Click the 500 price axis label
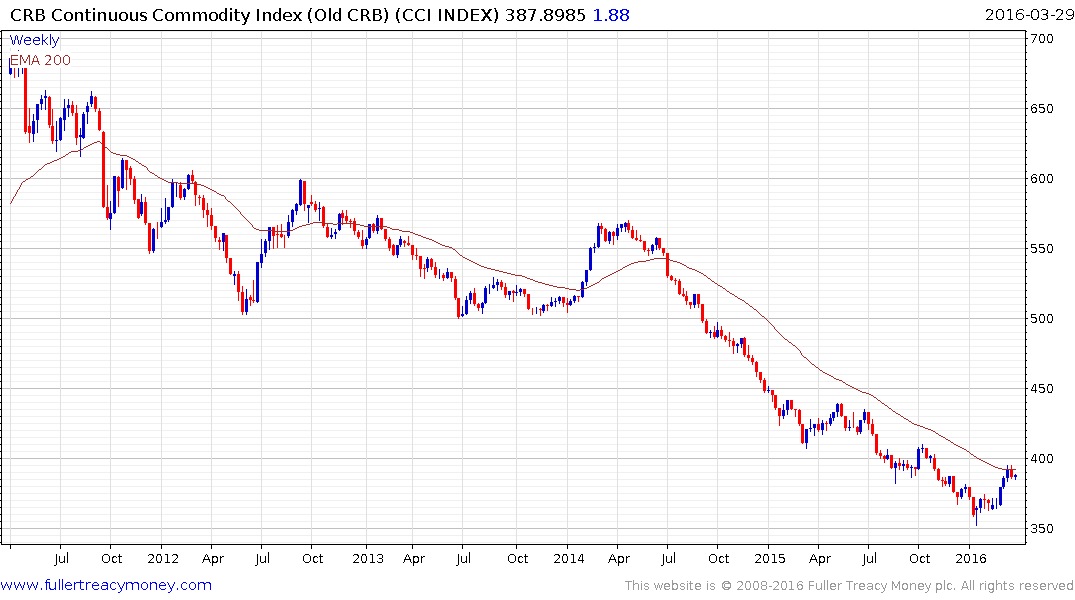 (x=1041, y=319)
